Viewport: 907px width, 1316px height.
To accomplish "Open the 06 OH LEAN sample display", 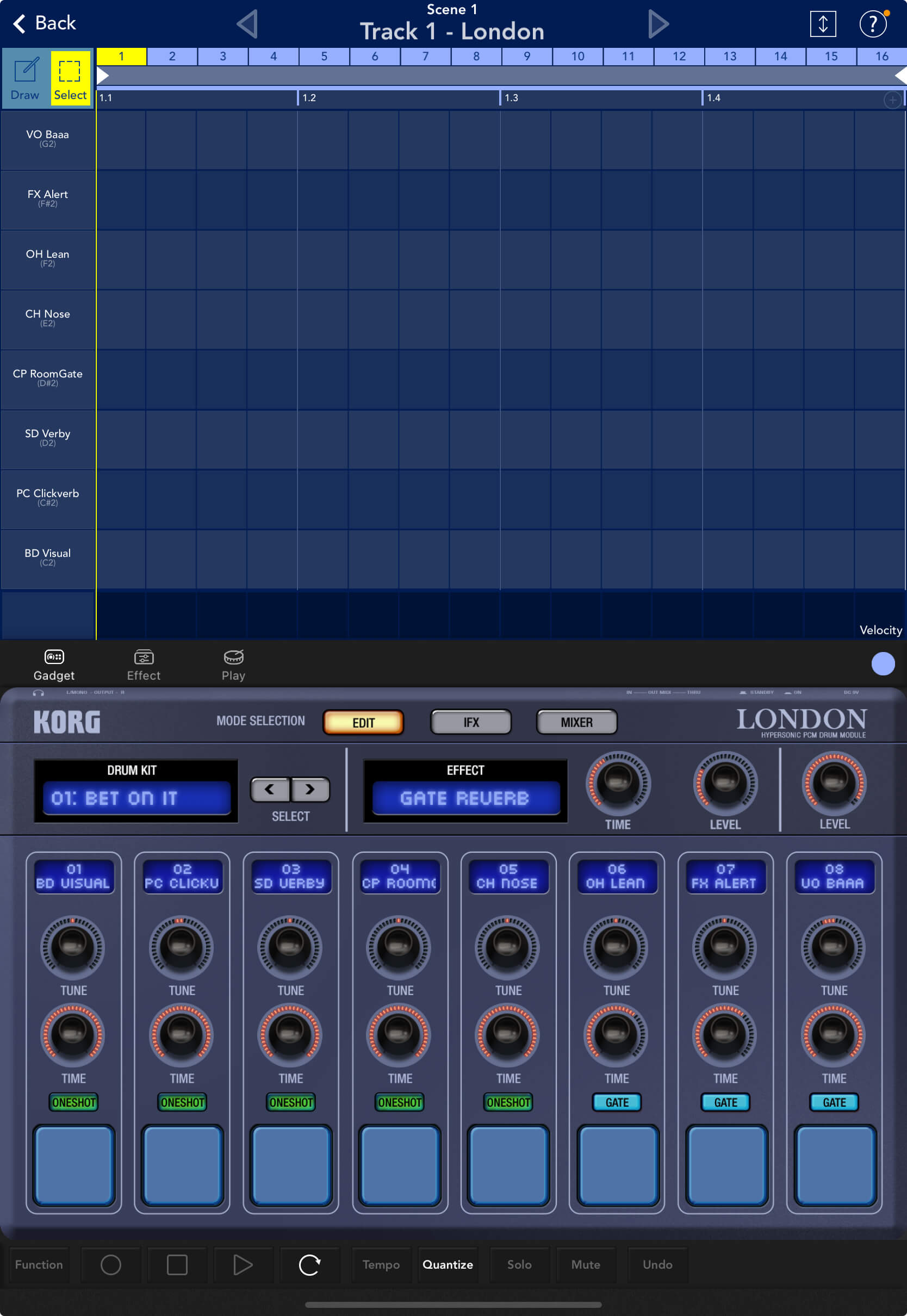I will point(617,876).
